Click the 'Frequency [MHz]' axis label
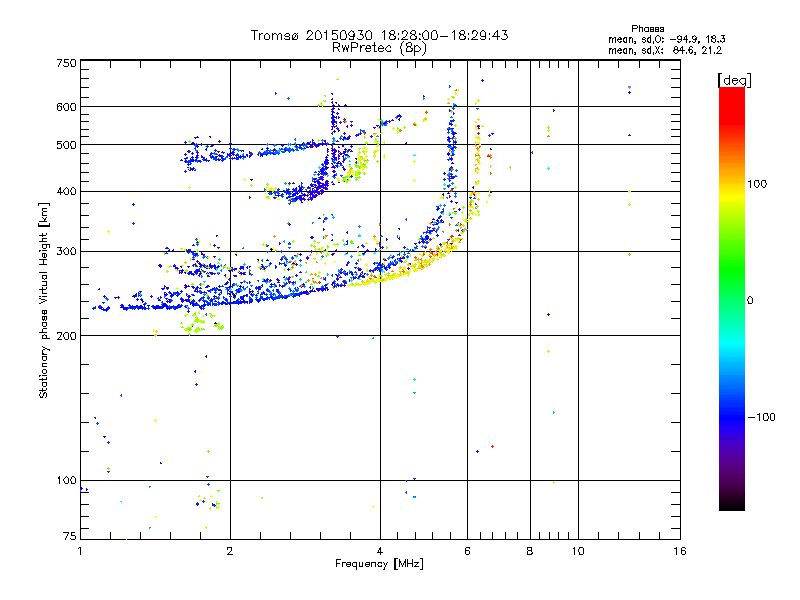Image resolution: width=800 pixels, height=600 pixels. click(379, 564)
